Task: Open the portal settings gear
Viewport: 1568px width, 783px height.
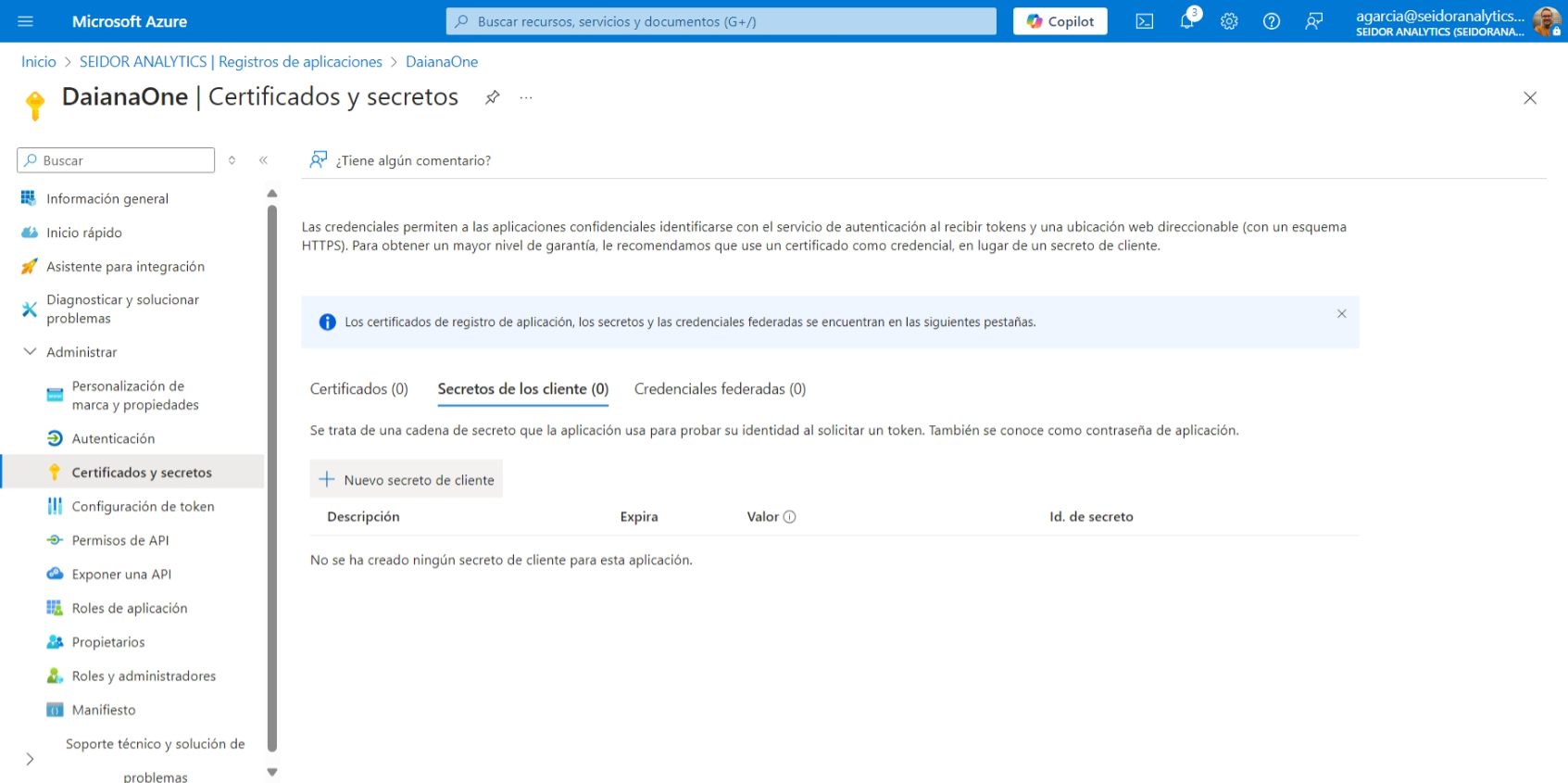Action: coord(1229,21)
